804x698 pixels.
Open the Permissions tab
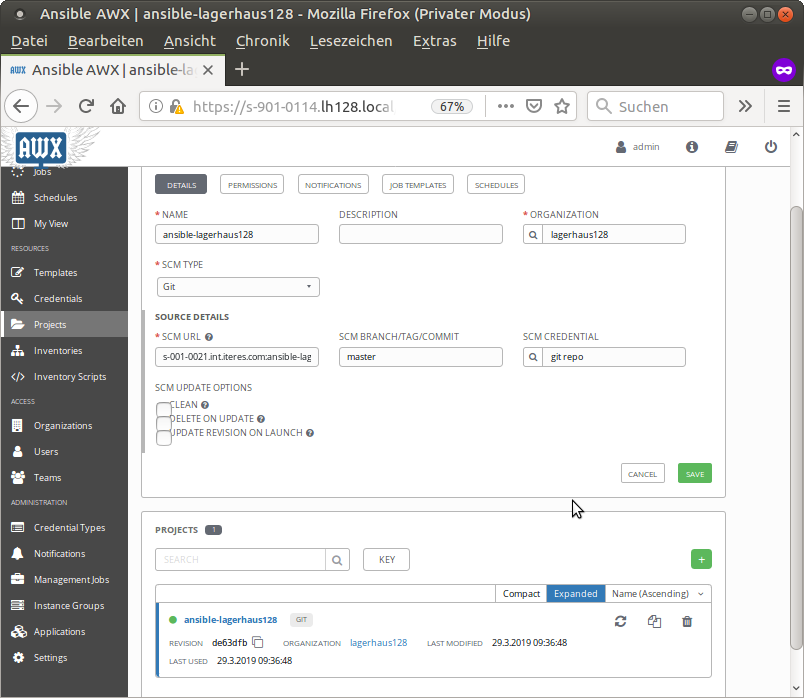click(x=252, y=185)
